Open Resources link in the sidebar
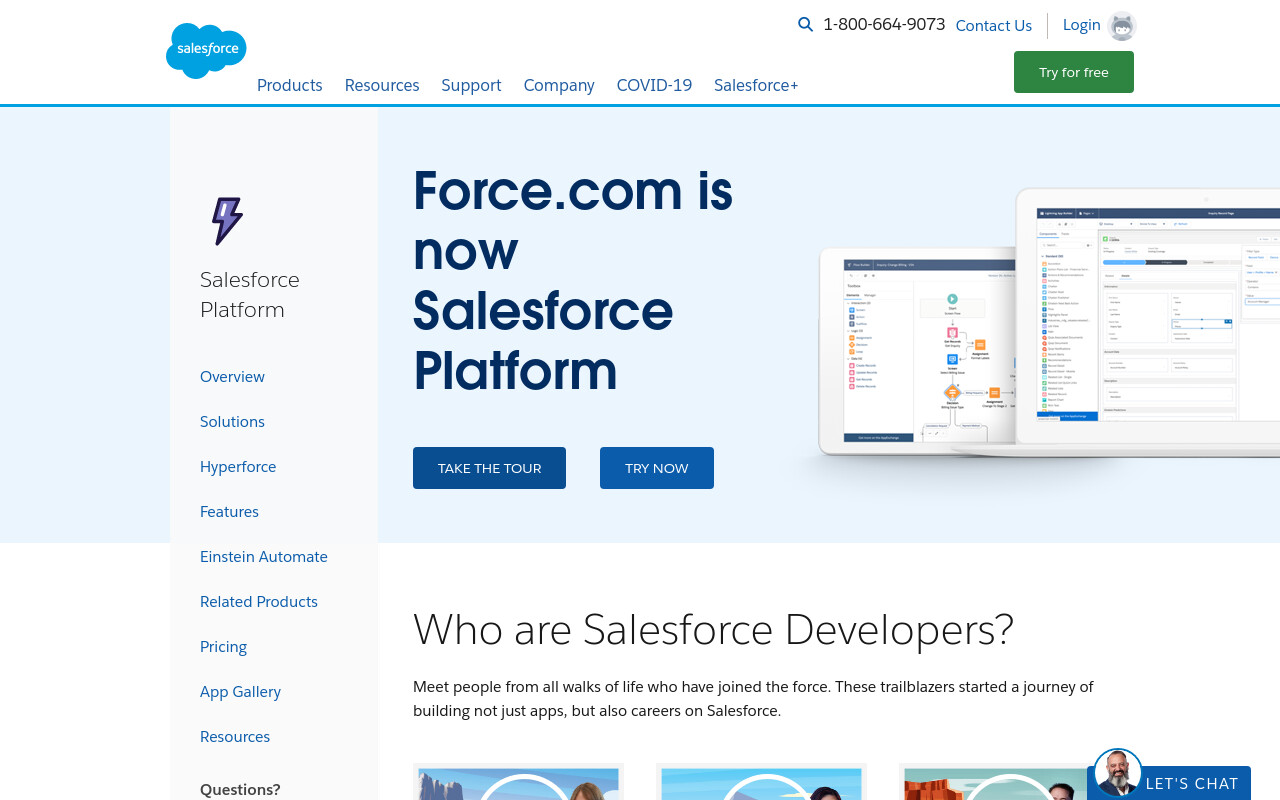Image resolution: width=1280 pixels, height=800 pixels. pyautogui.click(x=235, y=736)
